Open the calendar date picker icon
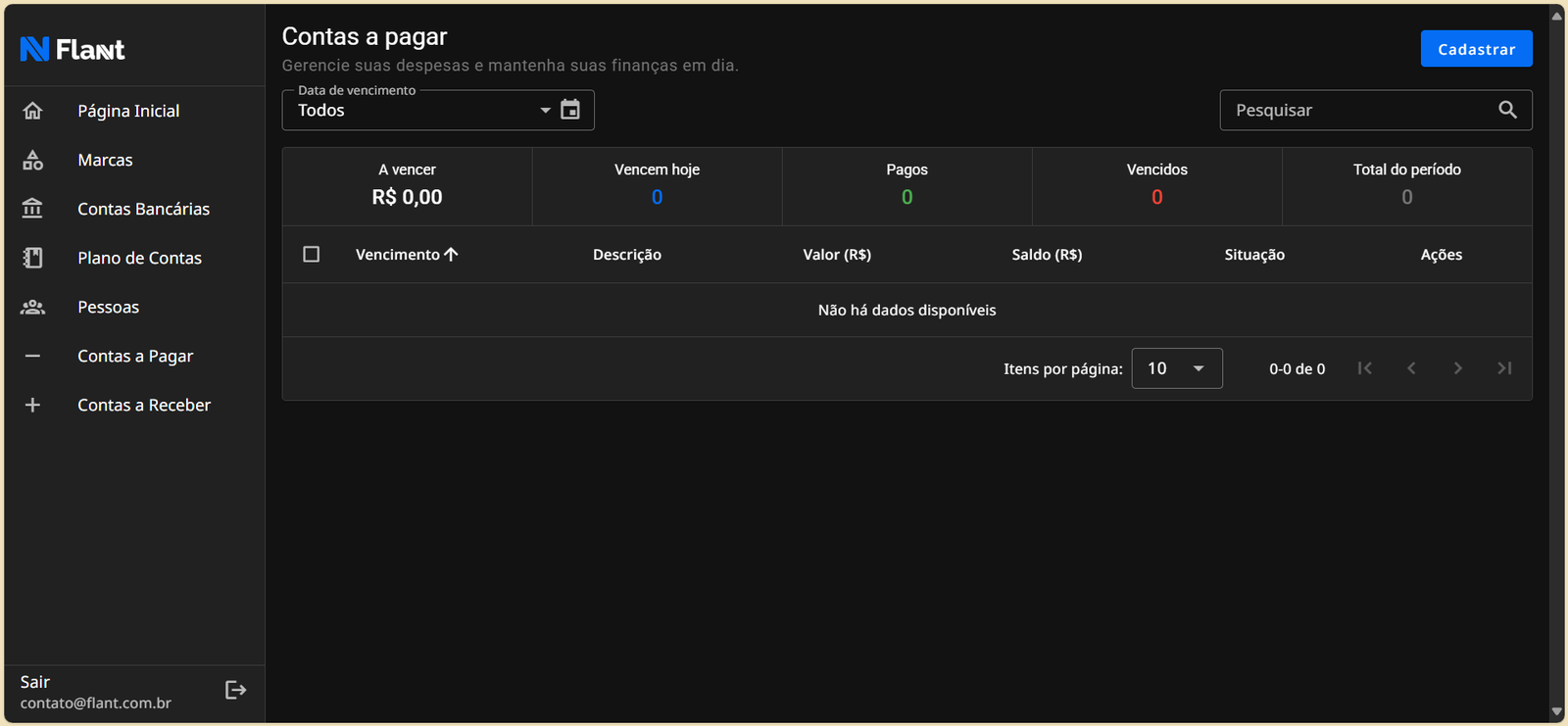 (x=570, y=110)
